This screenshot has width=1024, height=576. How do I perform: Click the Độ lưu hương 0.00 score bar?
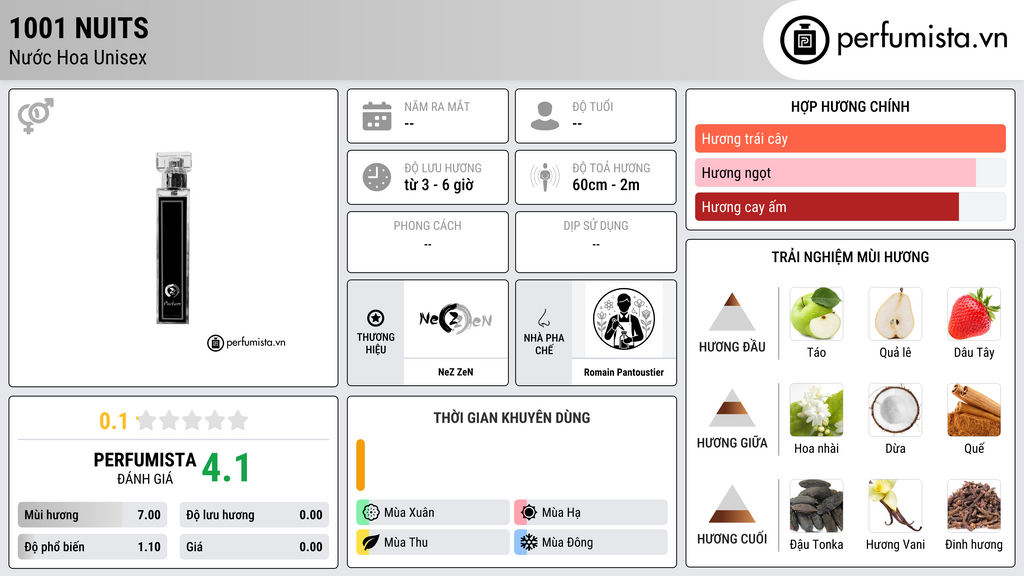pyautogui.click(x=254, y=515)
